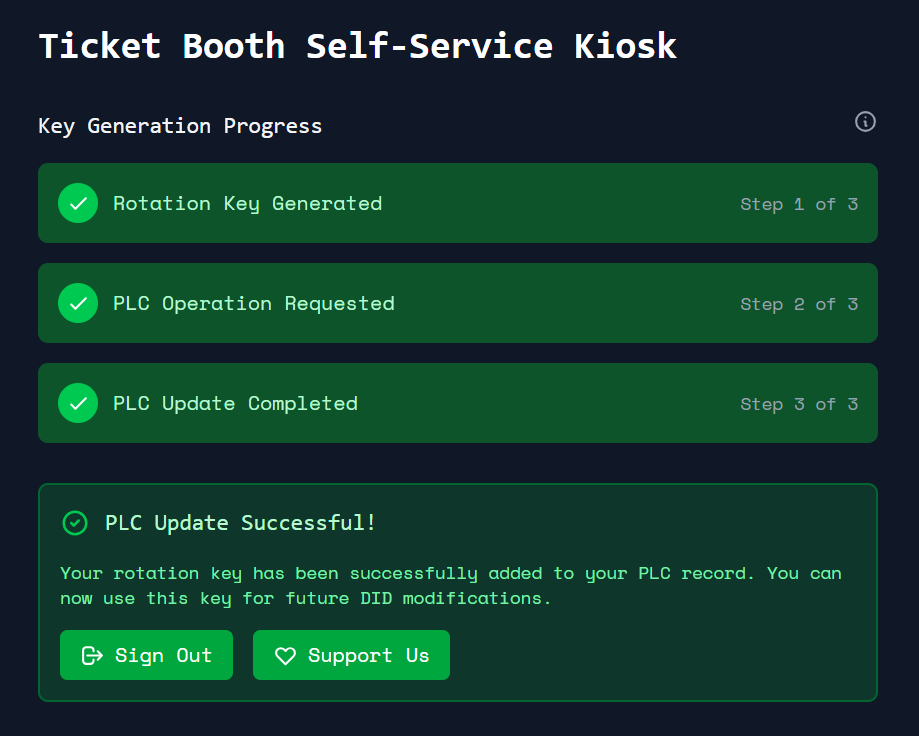Click the info icon beside Key Generation Progress
This screenshot has width=919, height=736.
tap(865, 122)
